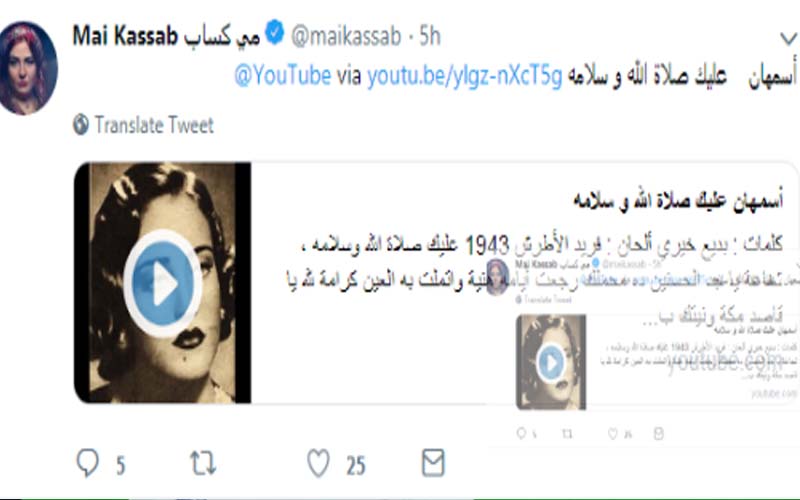The image size is (800, 500).
Task: Click the globe icon beside Translate Tweet
Action: coord(81,124)
